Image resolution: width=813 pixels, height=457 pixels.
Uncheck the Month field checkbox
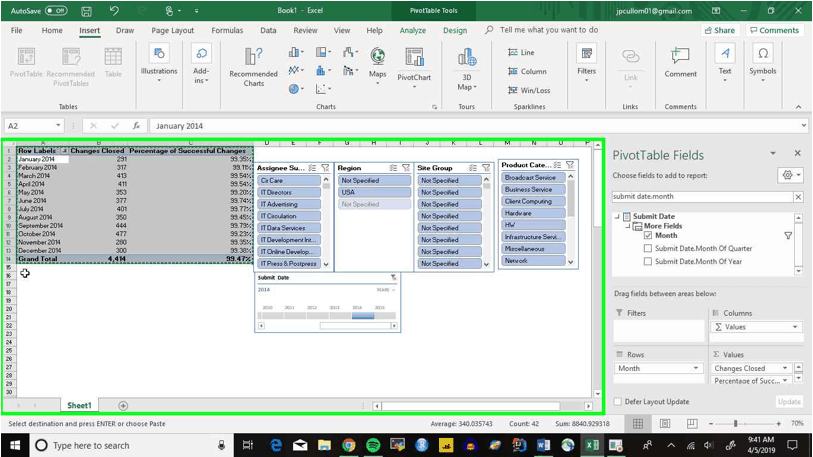[x=648, y=236]
